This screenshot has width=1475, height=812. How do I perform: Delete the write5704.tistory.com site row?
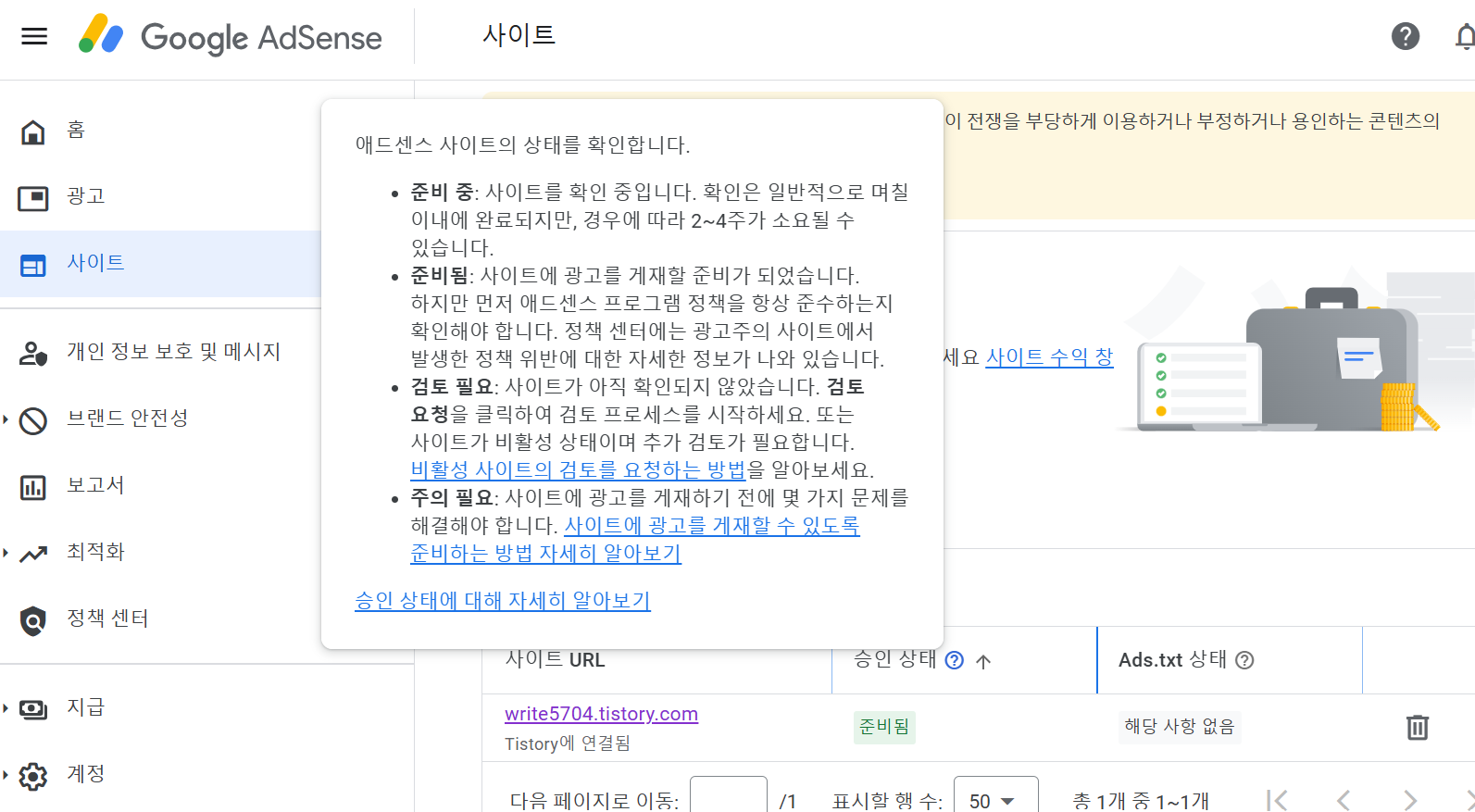[1418, 727]
